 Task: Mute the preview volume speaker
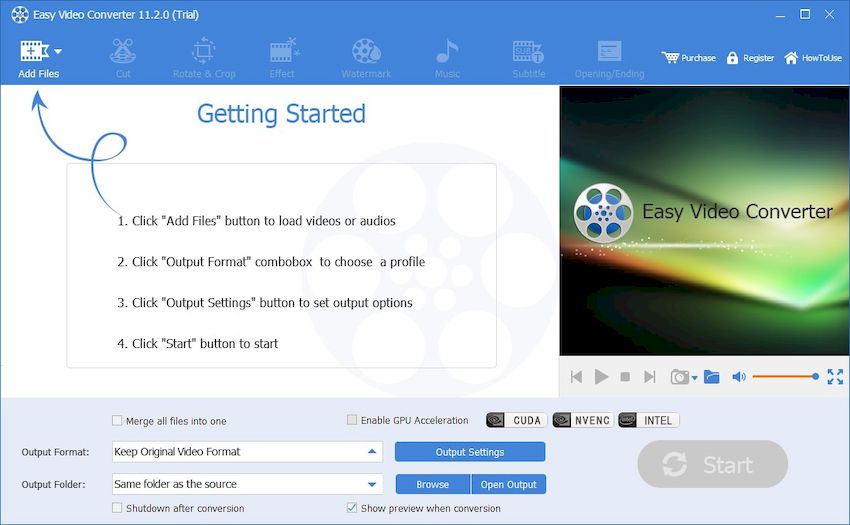click(x=739, y=376)
